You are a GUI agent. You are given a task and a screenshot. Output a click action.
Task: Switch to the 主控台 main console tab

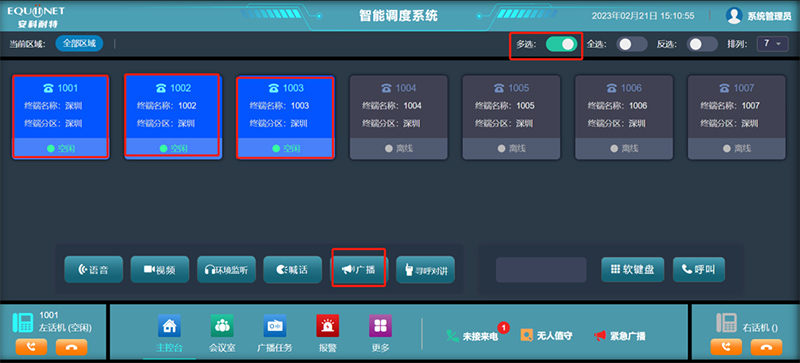[169, 333]
